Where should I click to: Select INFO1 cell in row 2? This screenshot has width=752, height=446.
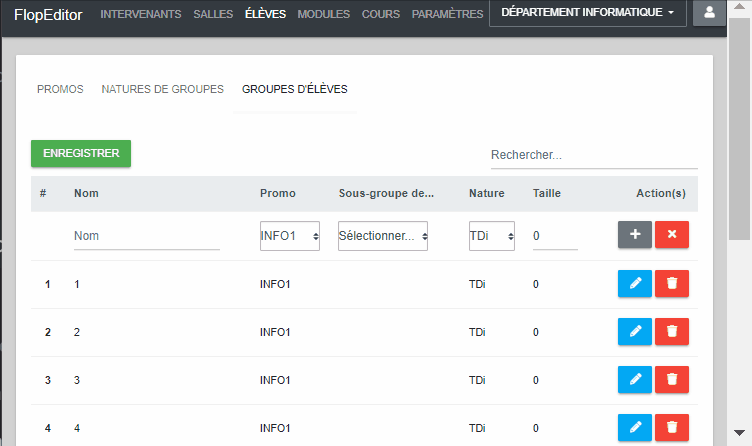(275, 332)
